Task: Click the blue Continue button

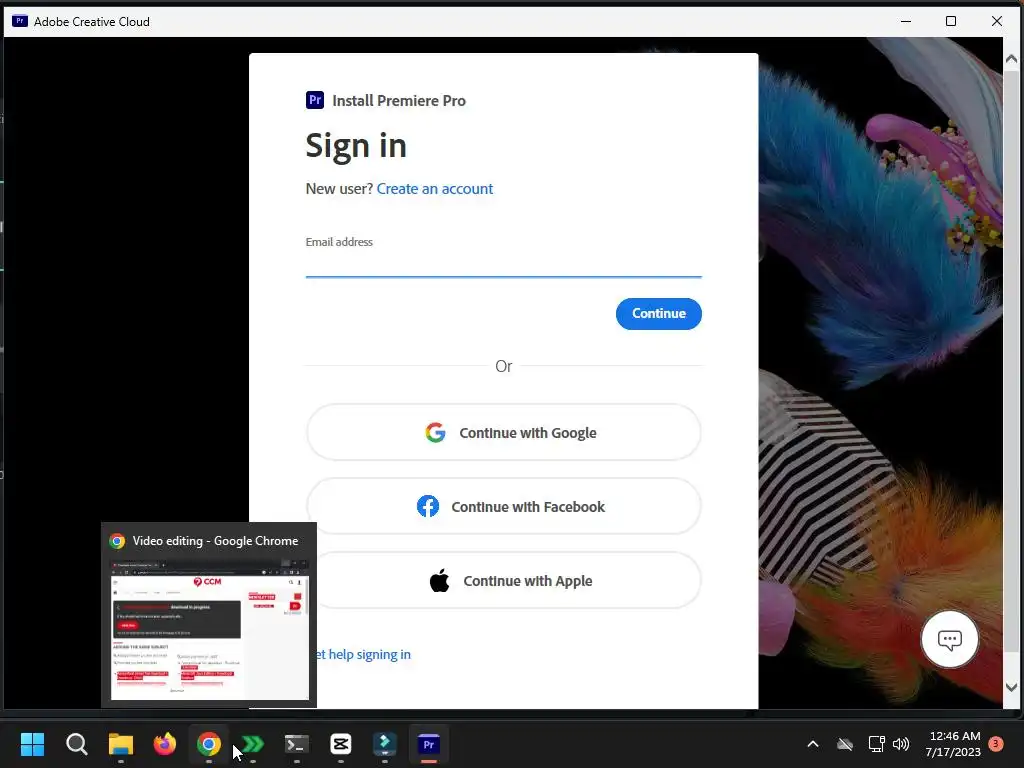Action: coord(658,313)
